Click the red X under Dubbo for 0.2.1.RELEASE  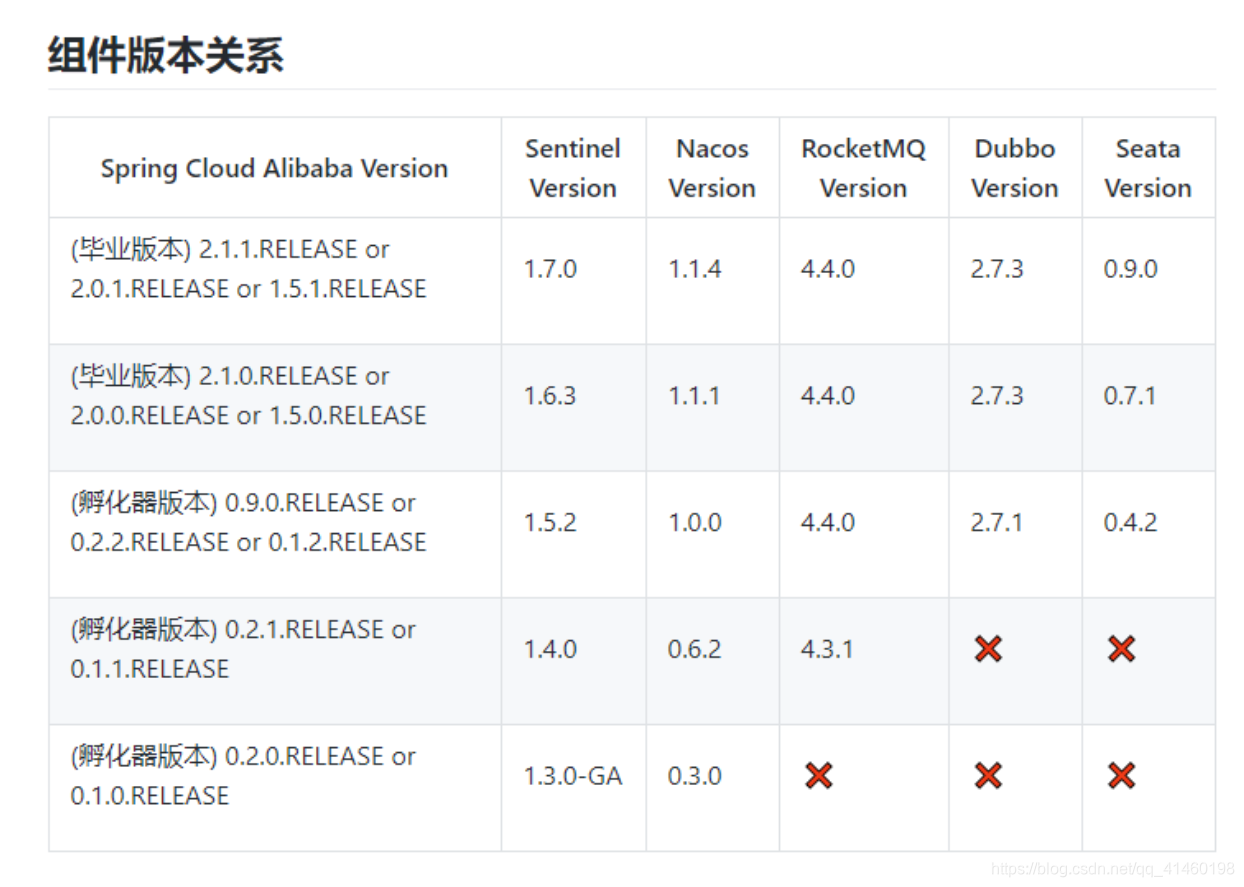point(988,649)
